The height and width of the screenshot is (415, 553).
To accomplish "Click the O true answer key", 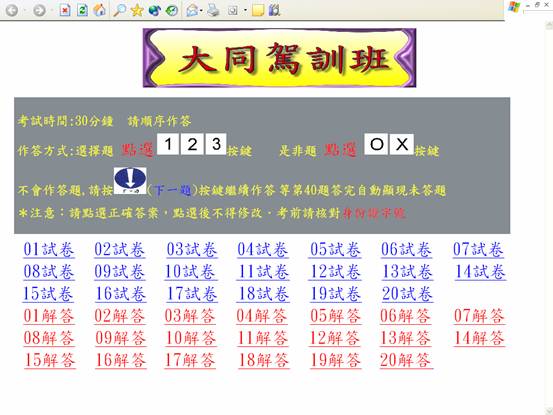I will tap(376, 144).
